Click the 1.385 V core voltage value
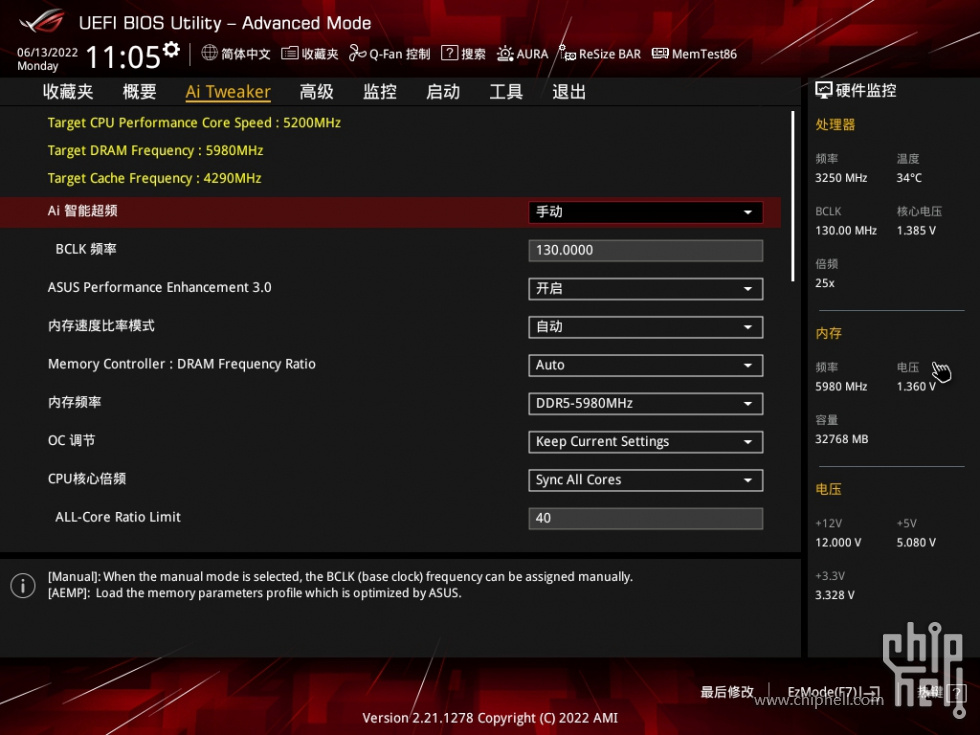 coord(916,231)
